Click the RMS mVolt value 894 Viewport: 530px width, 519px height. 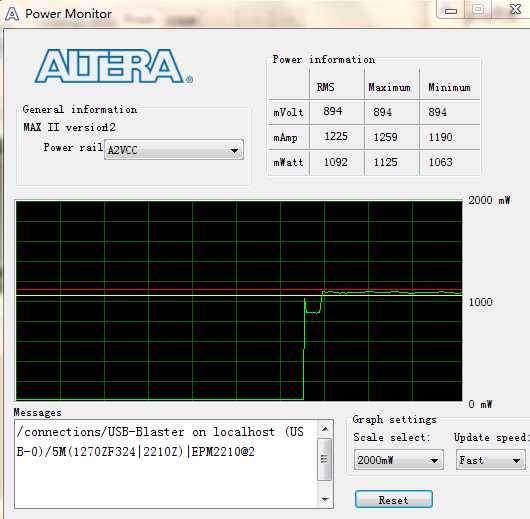(333, 111)
